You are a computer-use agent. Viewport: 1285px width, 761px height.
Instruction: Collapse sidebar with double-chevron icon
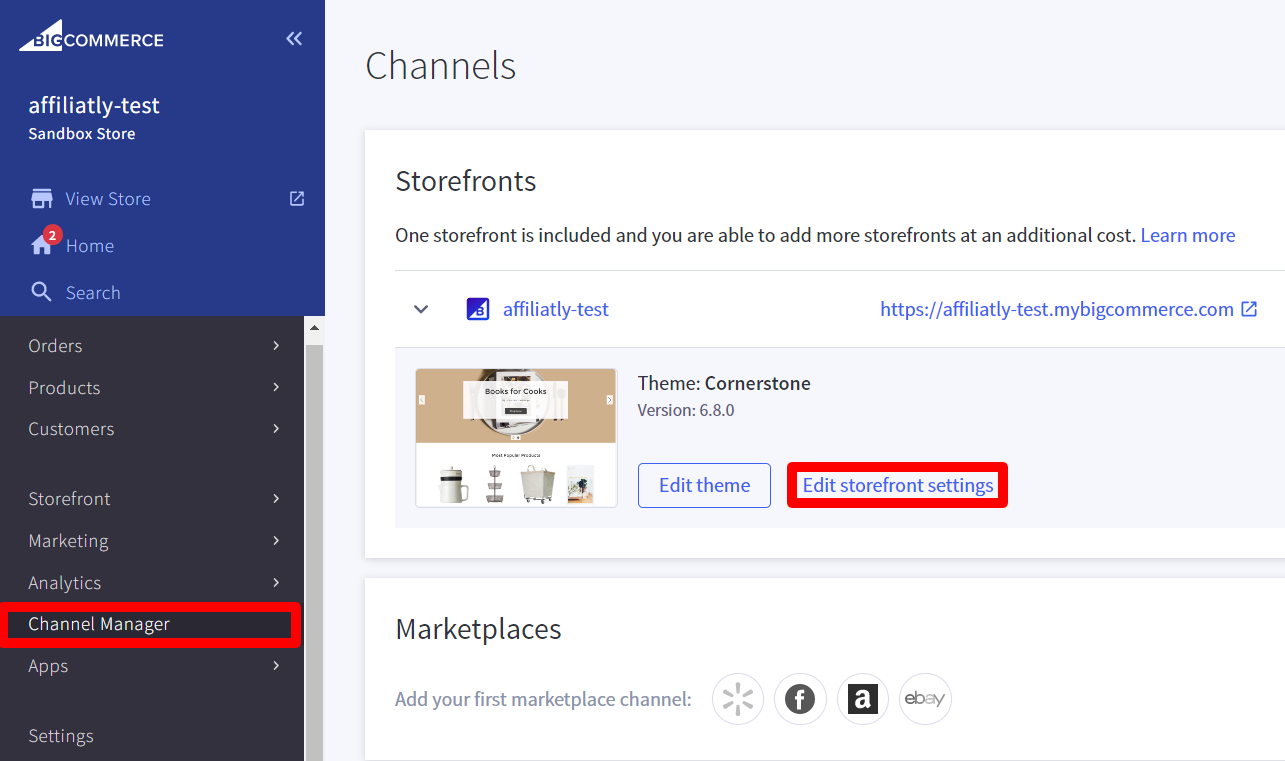coord(294,39)
